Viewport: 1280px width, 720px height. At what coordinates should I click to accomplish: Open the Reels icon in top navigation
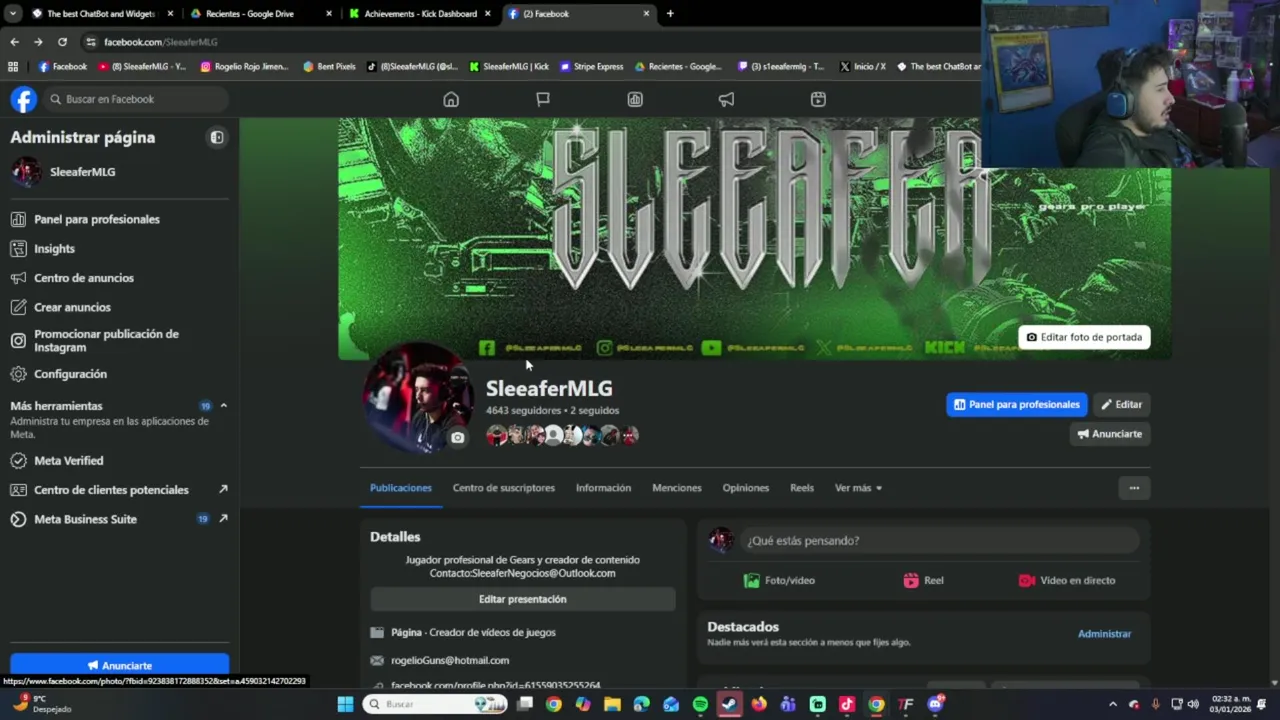tap(818, 99)
